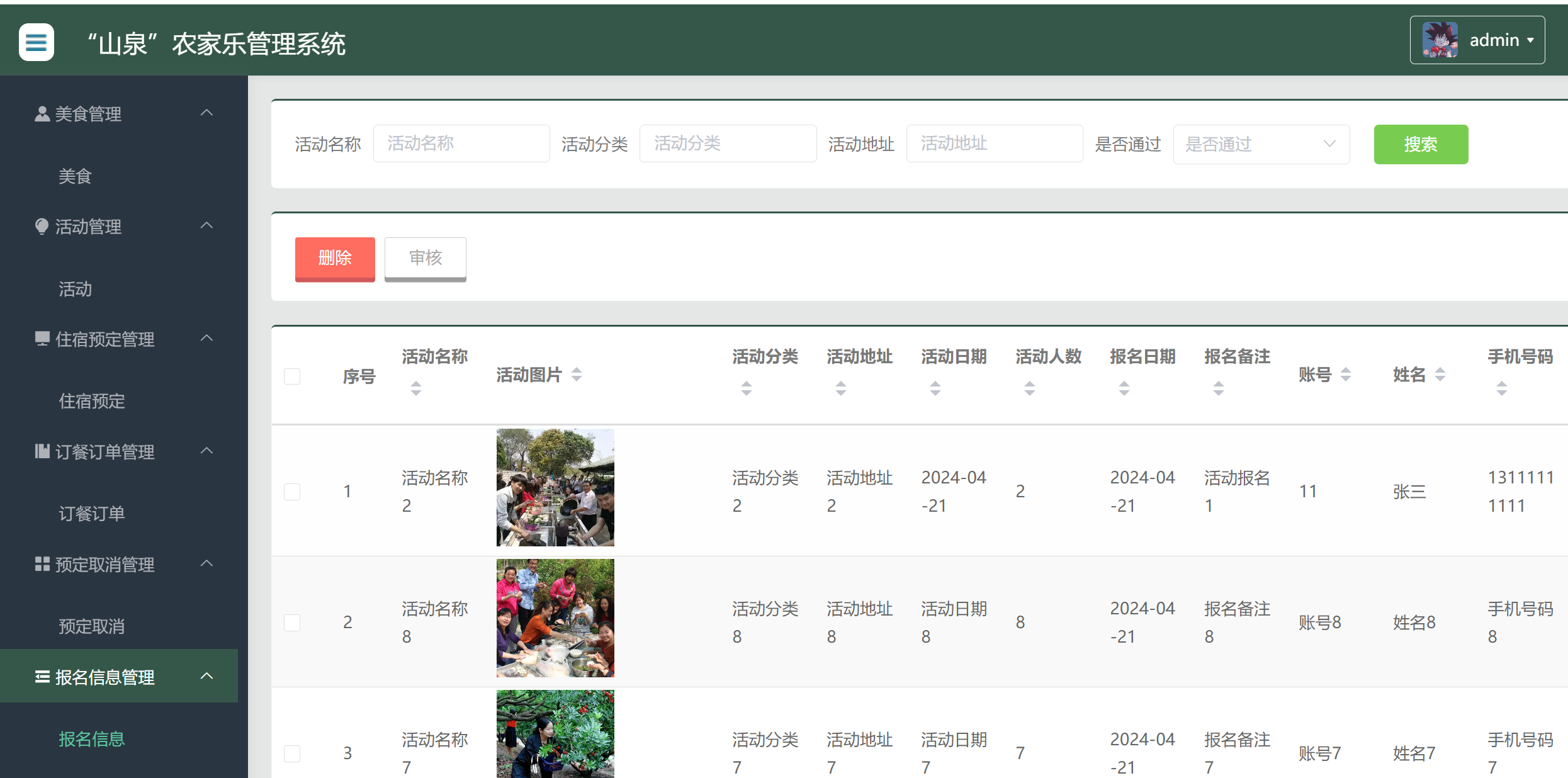
Task: Click the green 搜索 button
Action: coord(1421,144)
